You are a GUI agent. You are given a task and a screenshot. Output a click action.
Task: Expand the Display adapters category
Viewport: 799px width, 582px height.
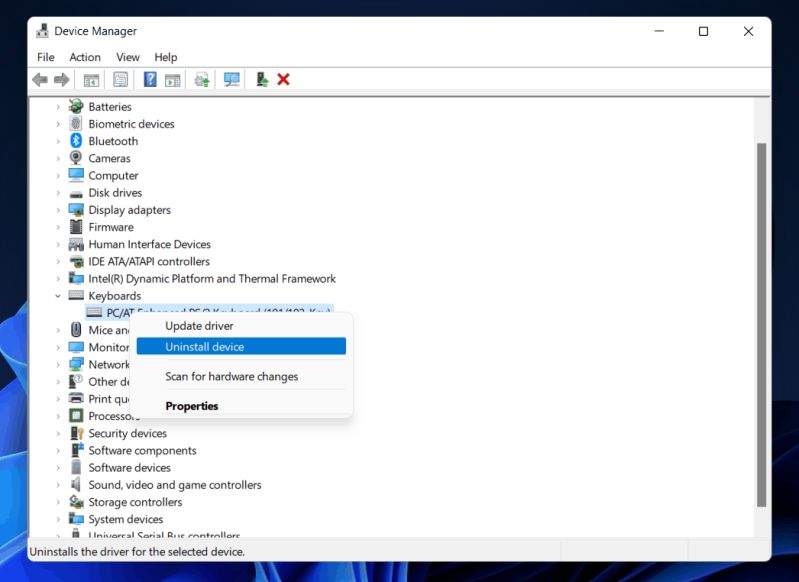tap(58, 210)
